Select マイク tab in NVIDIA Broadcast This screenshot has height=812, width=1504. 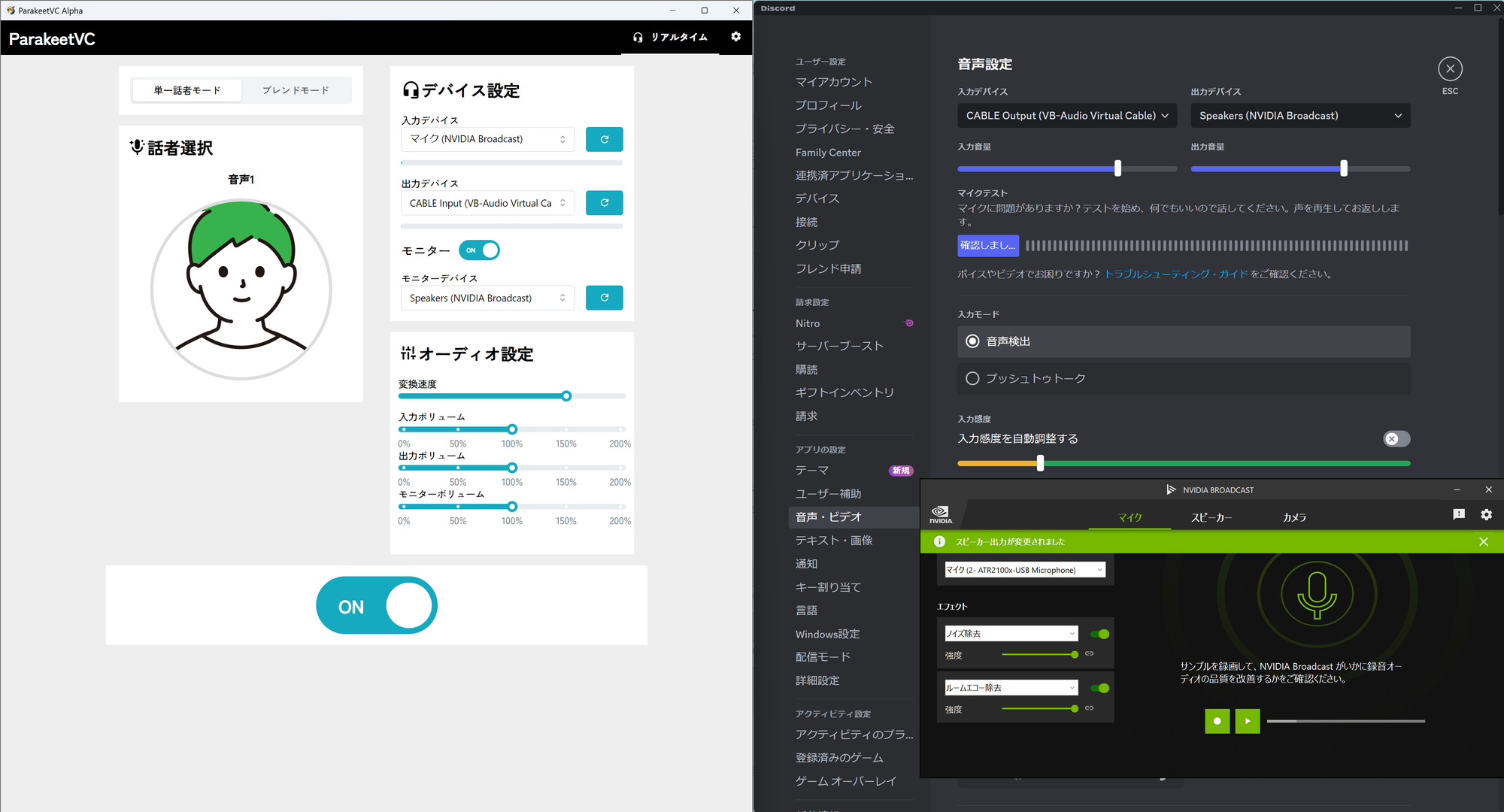(1130, 517)
